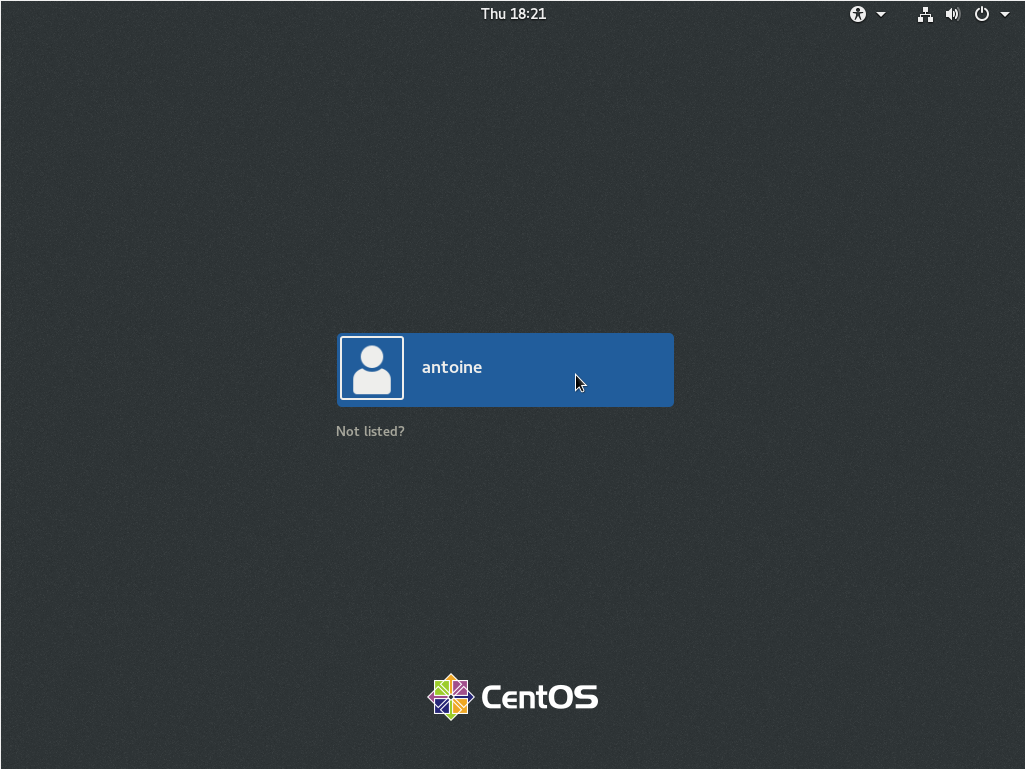
Task: Open the accessibility menu icon
Action: click(857, 14)
